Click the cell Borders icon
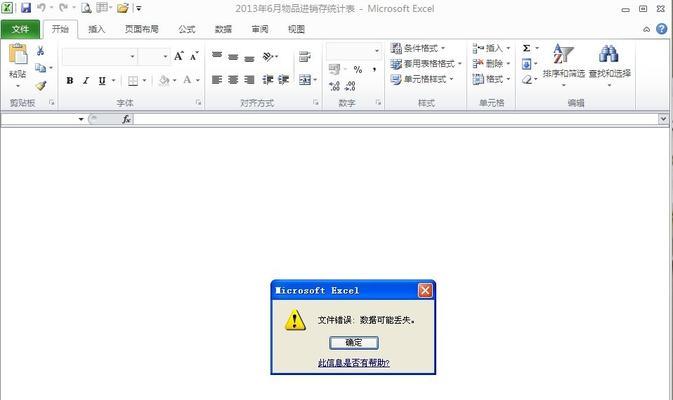Screen dimensions: 673x400 (133, 81)
